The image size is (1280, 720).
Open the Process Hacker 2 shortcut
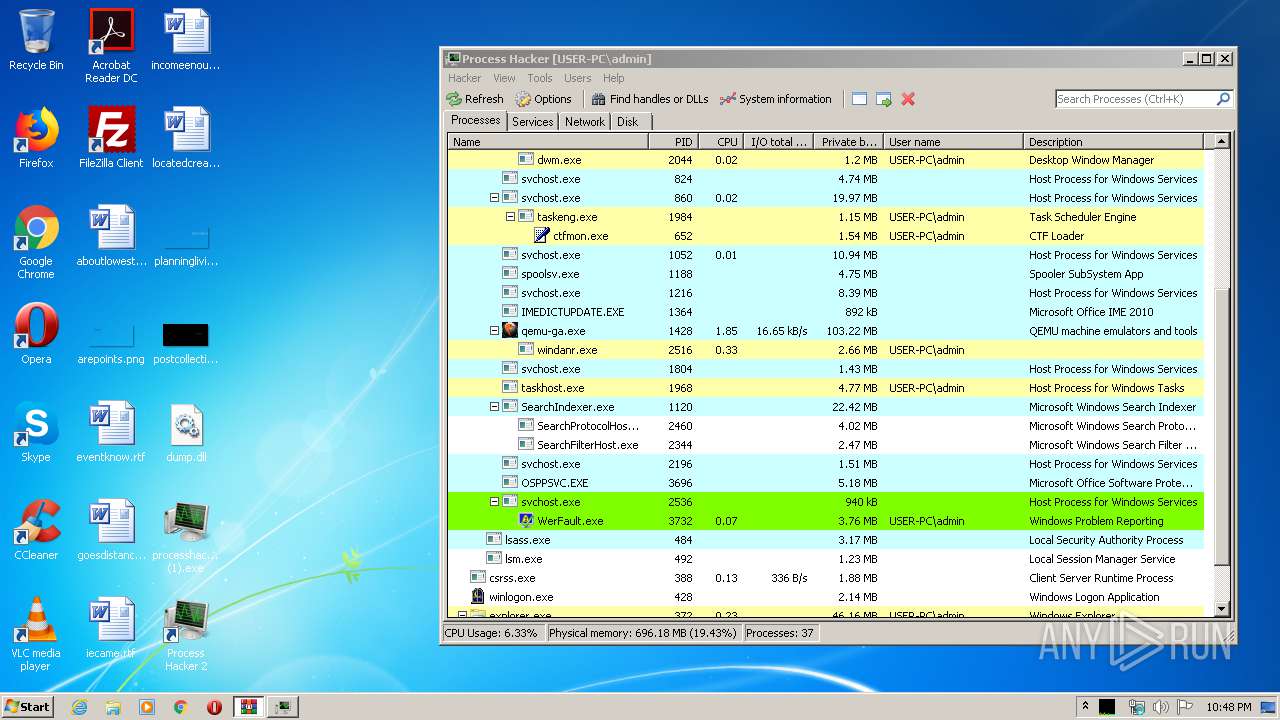coord(186,634)
